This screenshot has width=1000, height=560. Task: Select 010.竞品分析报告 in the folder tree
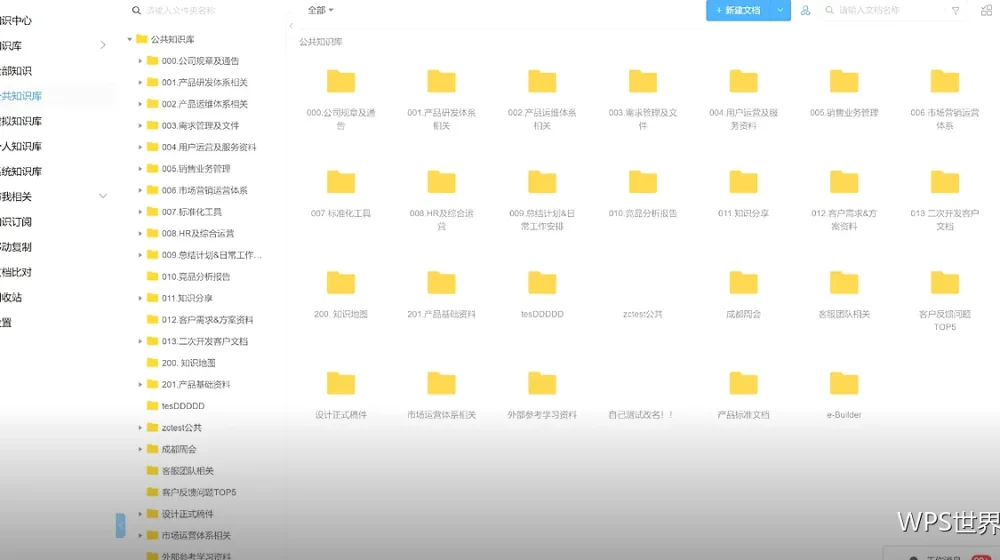coord(195,276)
